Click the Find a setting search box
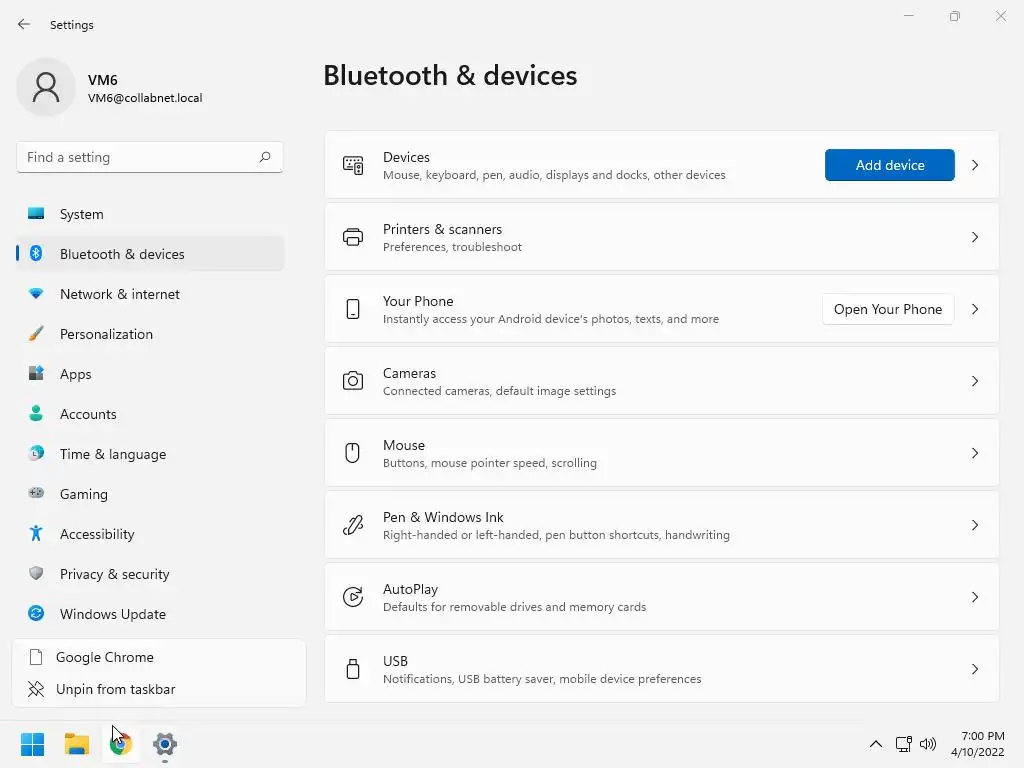The image size is (1024, 768). coord(140,157)
